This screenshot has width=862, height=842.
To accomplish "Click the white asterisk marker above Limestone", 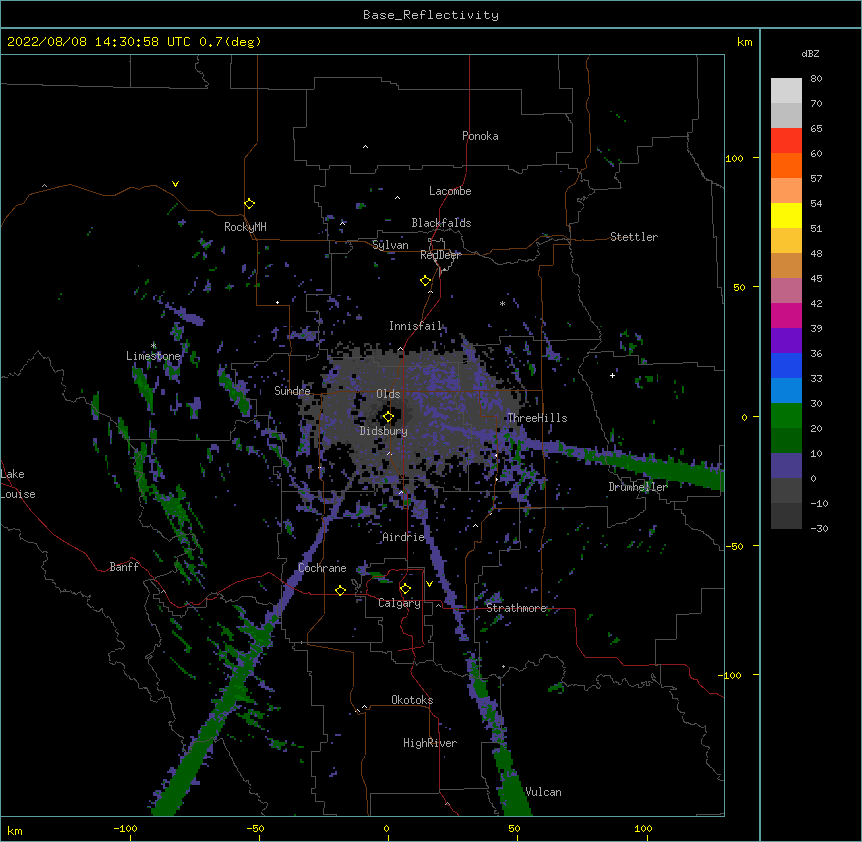I will (x=153, y=345).
